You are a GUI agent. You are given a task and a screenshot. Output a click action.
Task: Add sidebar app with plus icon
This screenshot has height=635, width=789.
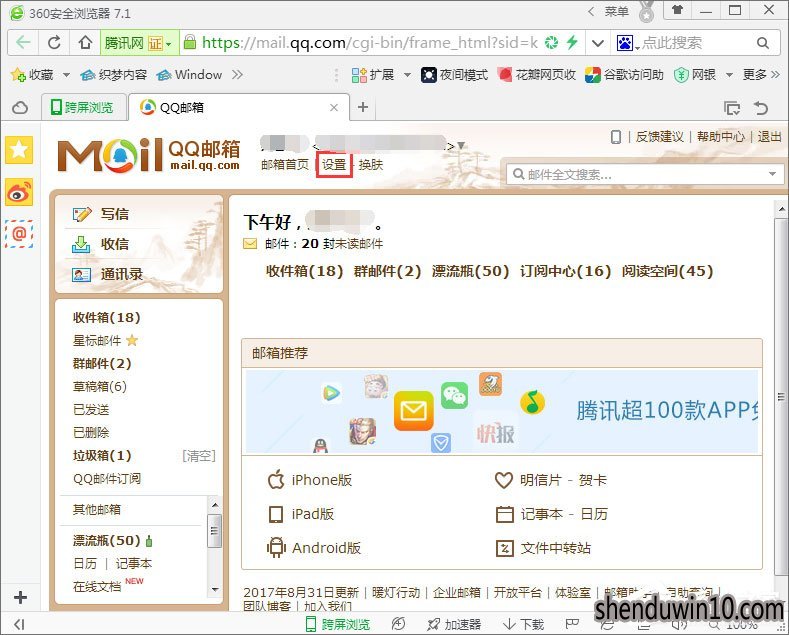coord(20,598)
